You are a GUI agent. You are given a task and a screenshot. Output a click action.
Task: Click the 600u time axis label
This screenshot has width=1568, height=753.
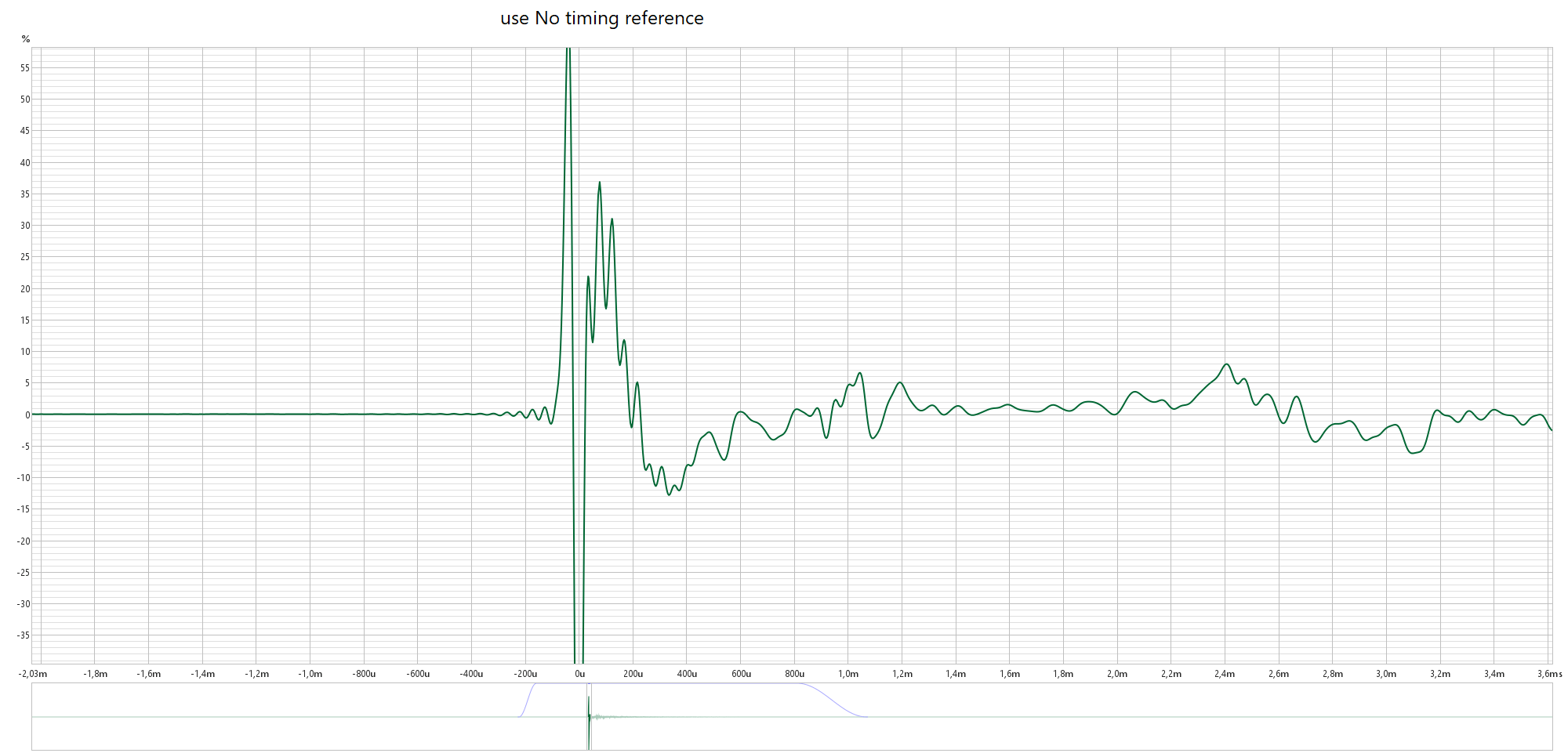click(741, 674)
